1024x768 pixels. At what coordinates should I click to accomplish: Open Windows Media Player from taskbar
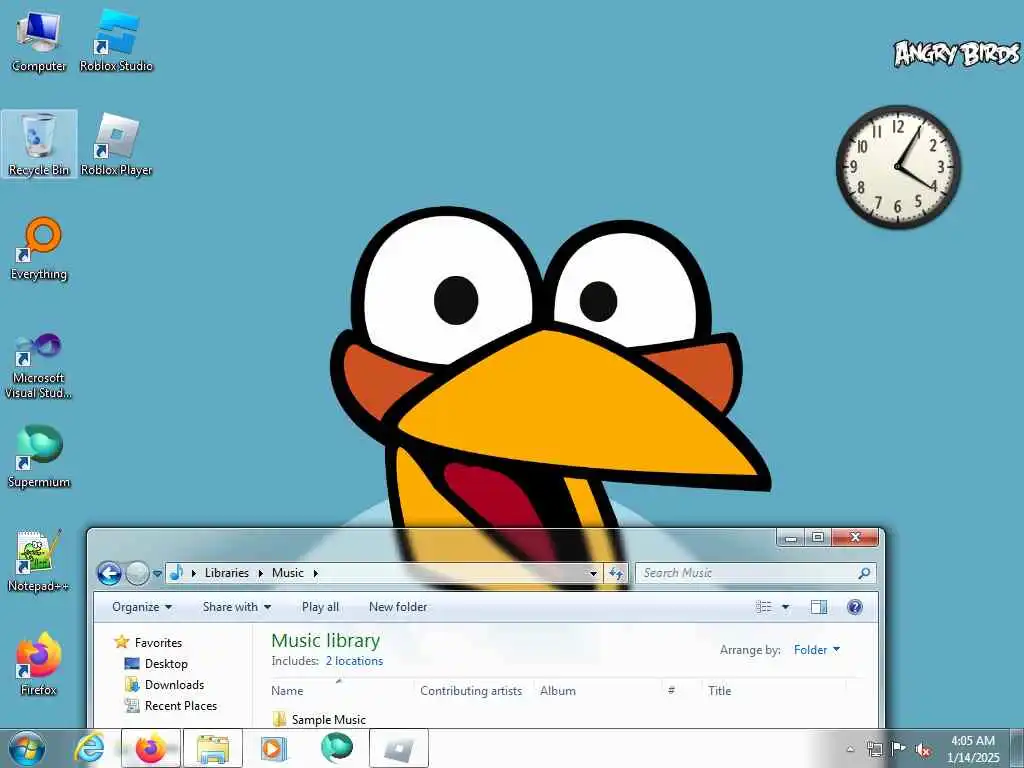tap(274, 748)
